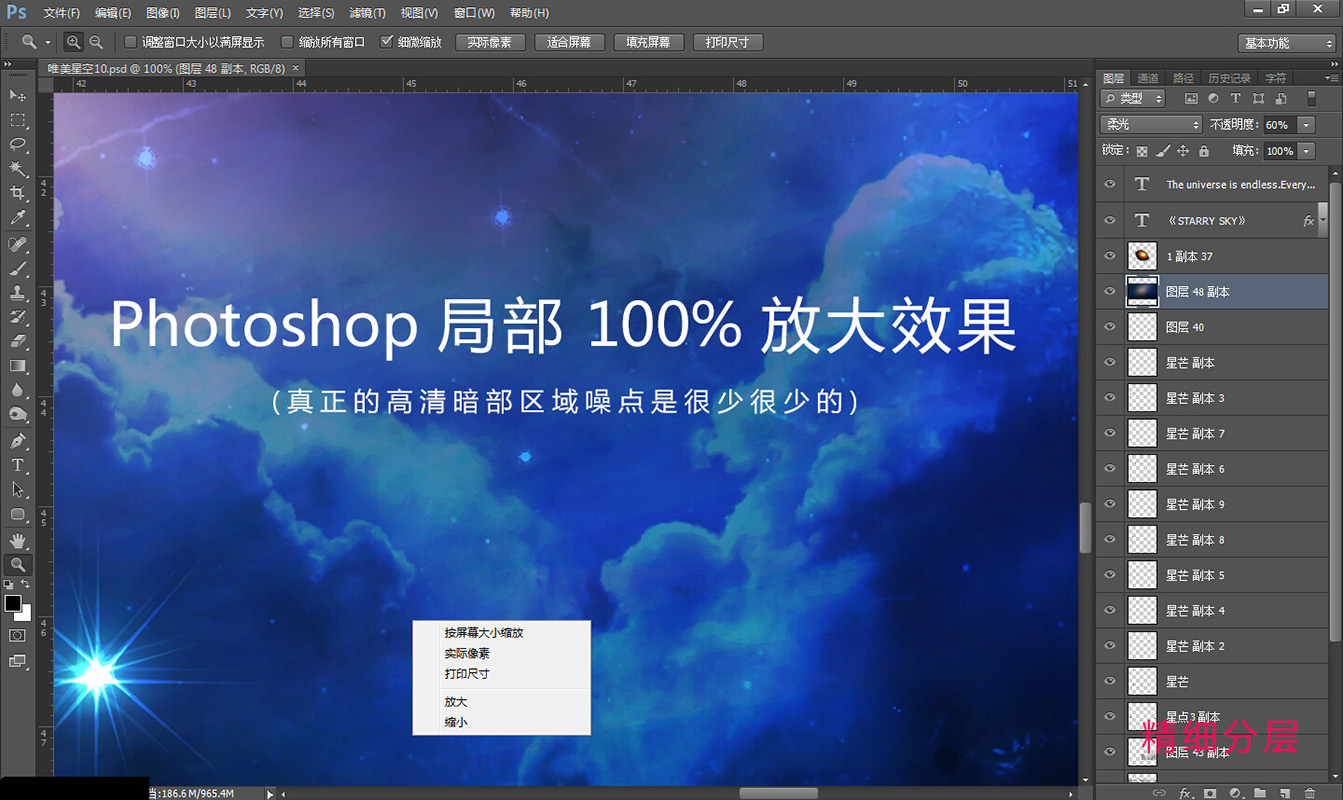Click the 填充屏幕 button

649,43
